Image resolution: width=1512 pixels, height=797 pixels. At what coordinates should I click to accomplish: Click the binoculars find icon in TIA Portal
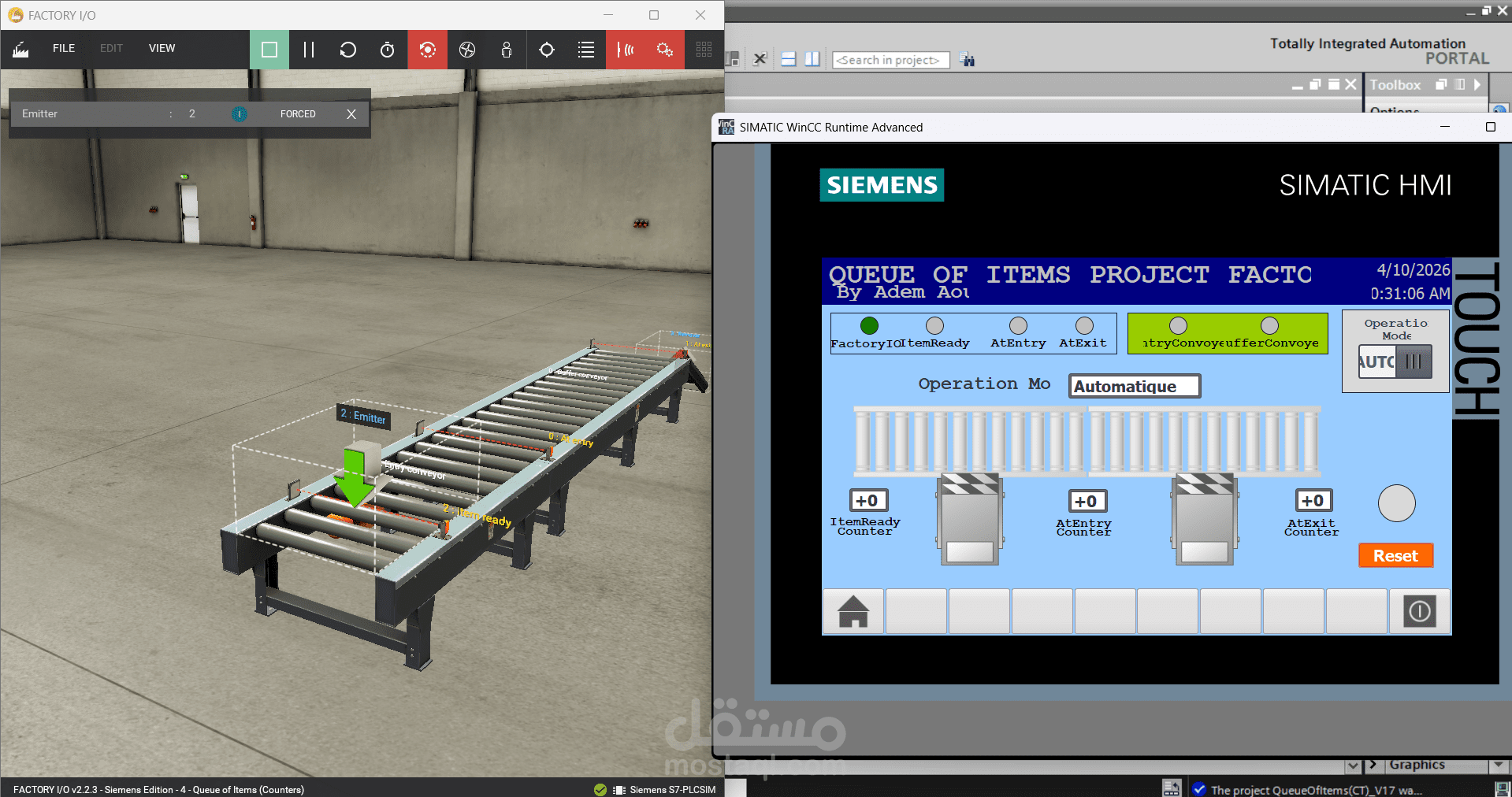pos(968,60)
